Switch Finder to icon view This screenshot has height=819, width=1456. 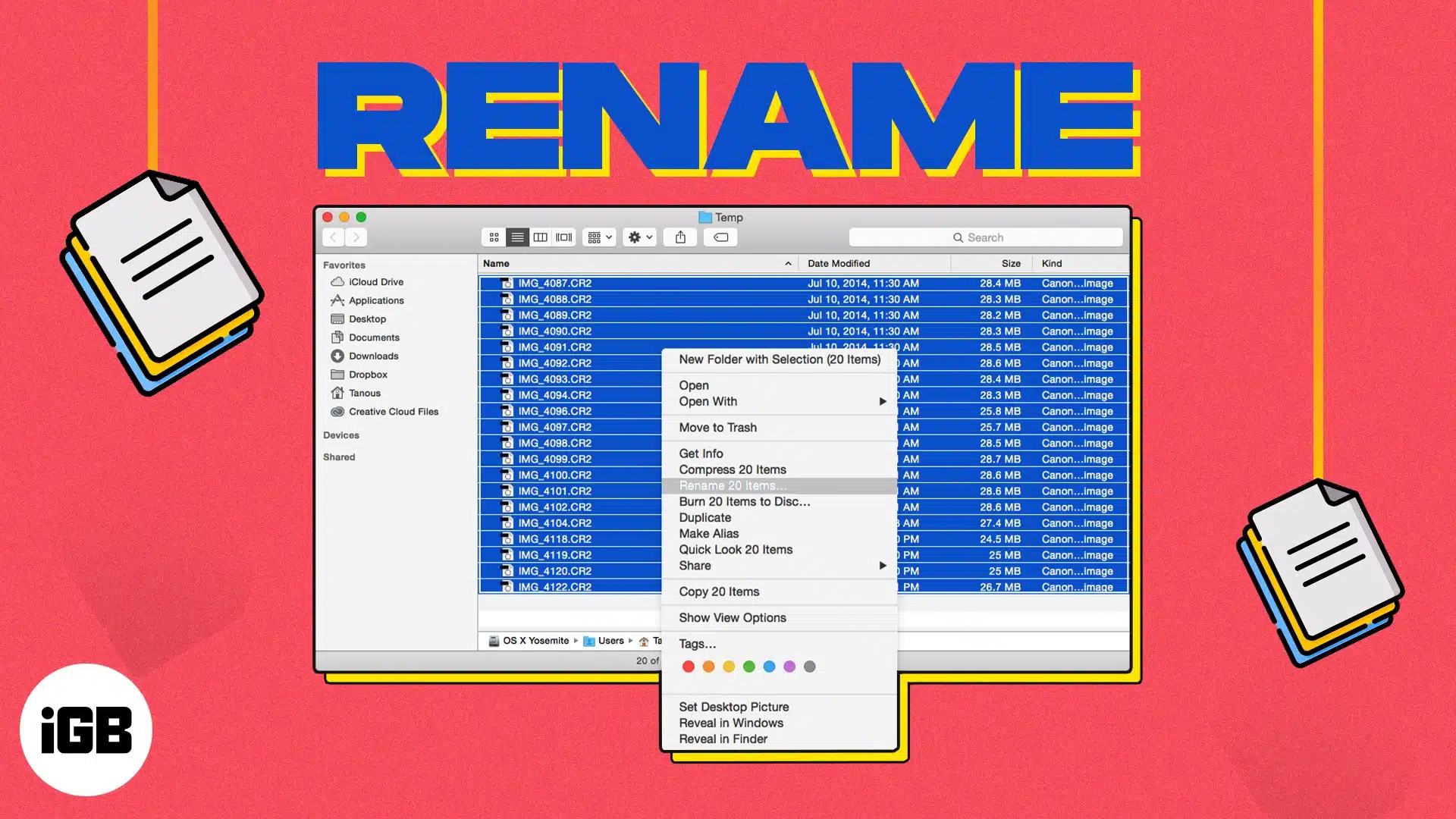click(494, 237)
